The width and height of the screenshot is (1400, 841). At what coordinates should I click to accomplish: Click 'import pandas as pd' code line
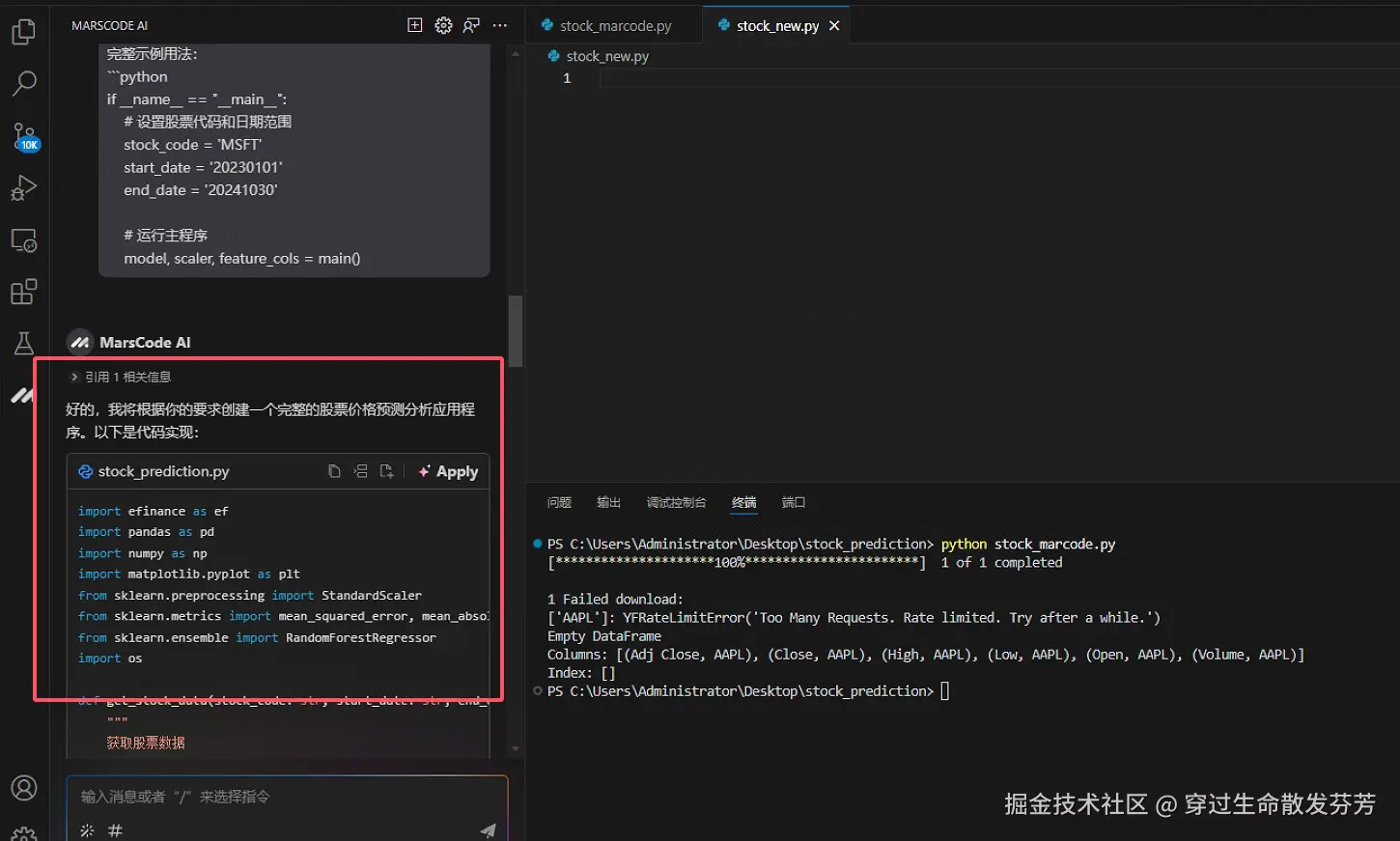(146, 532)
